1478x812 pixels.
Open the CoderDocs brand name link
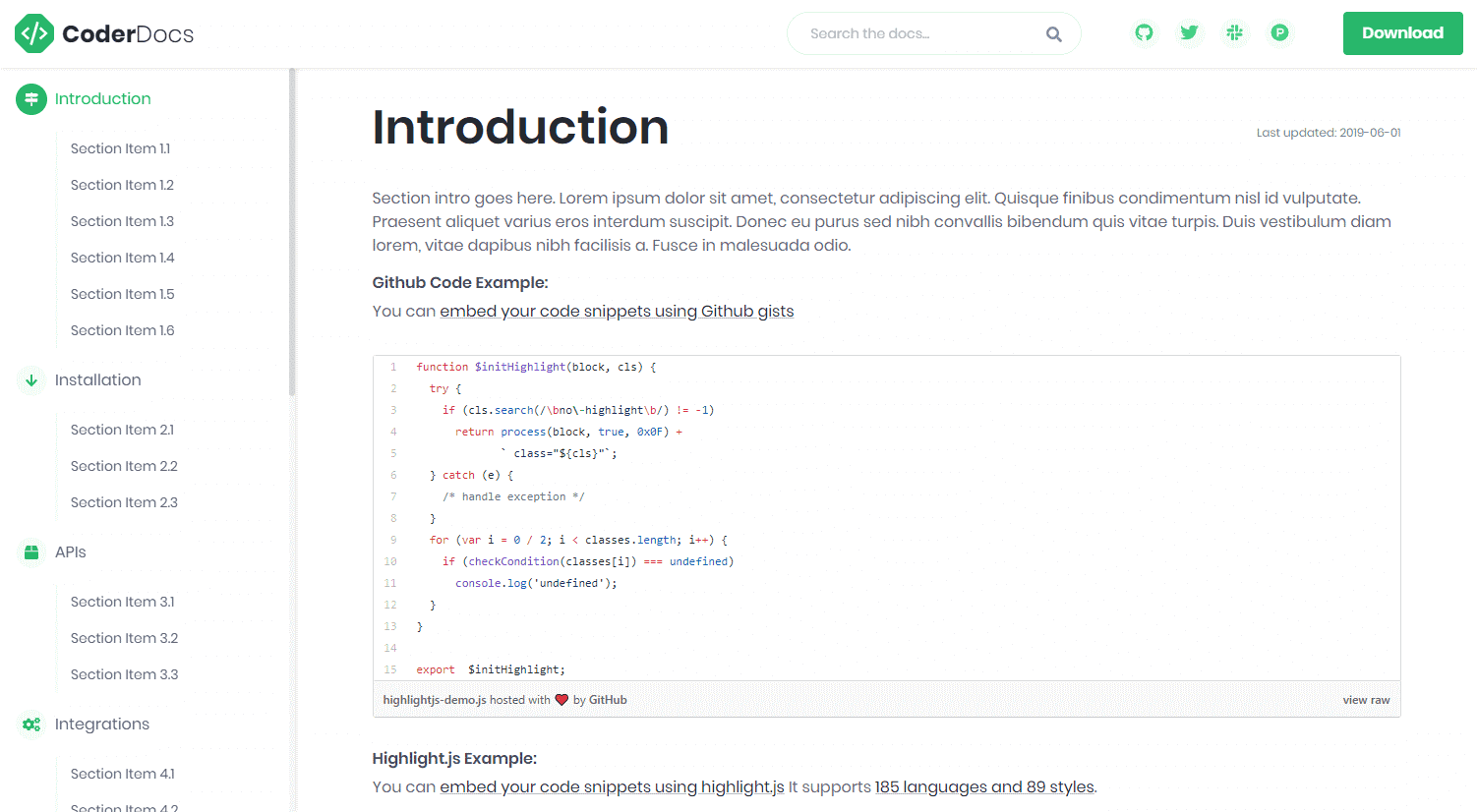[128, 34]
